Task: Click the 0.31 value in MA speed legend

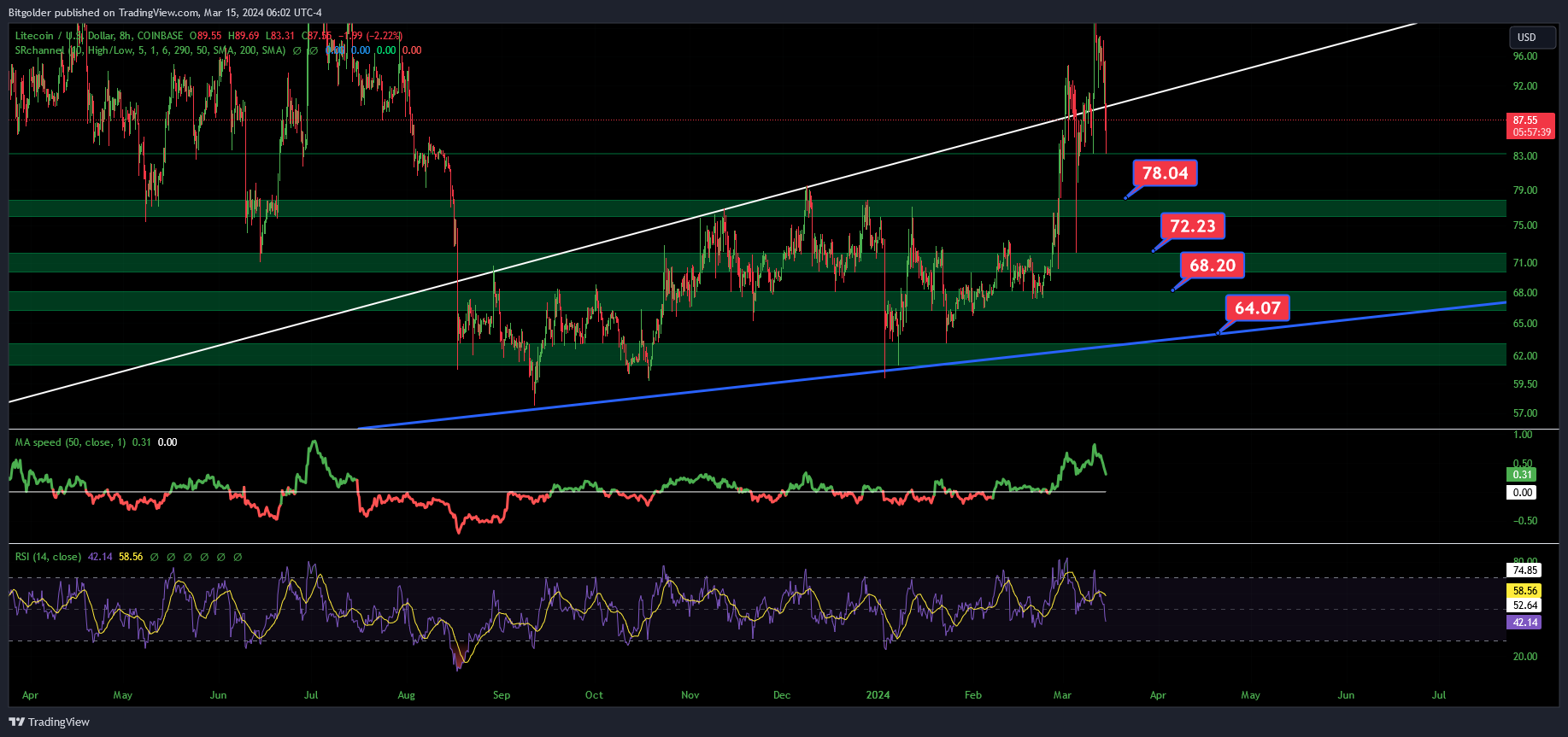Action: point(142,442)
